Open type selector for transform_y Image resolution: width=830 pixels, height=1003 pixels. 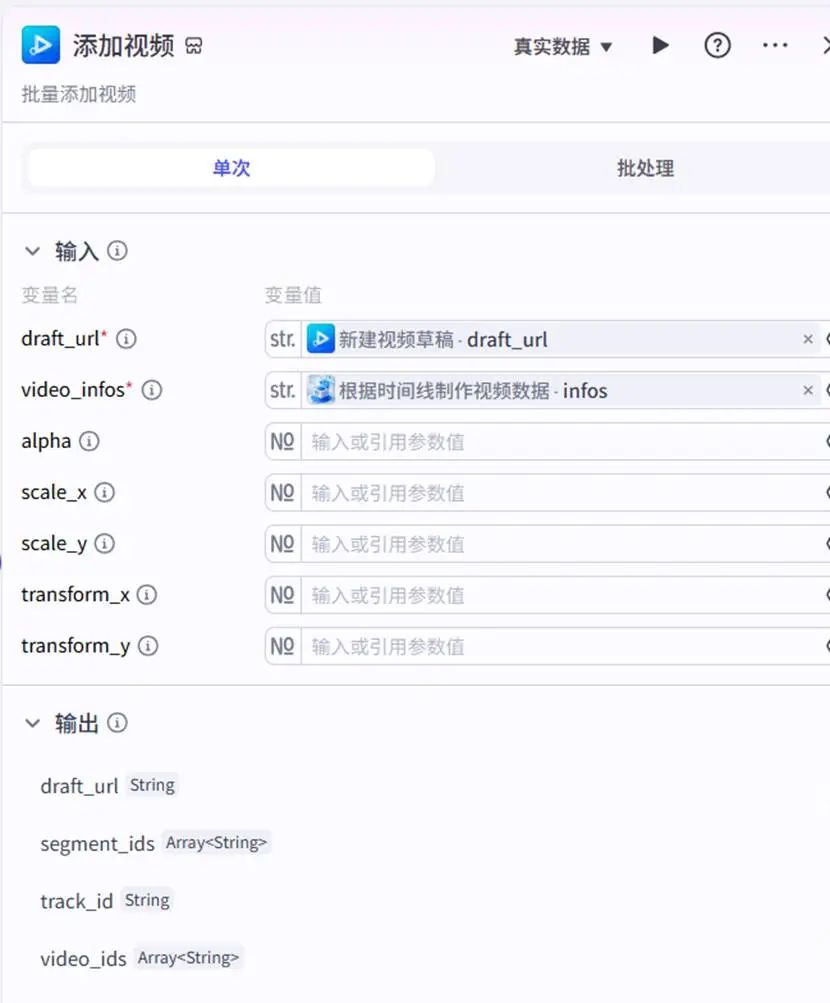(283, 646)
